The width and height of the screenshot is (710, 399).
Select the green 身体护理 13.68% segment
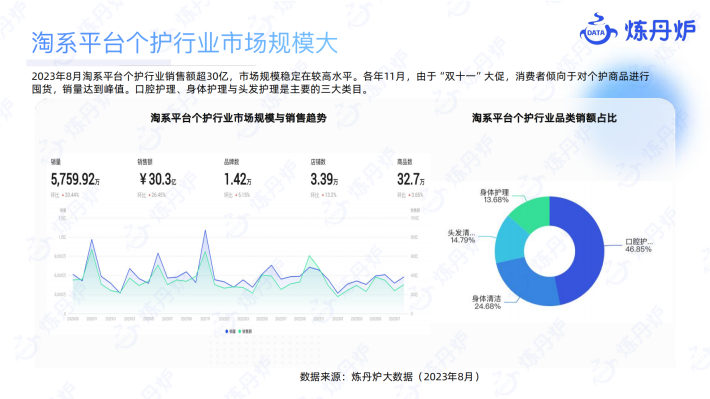click(x=532, y=213)
